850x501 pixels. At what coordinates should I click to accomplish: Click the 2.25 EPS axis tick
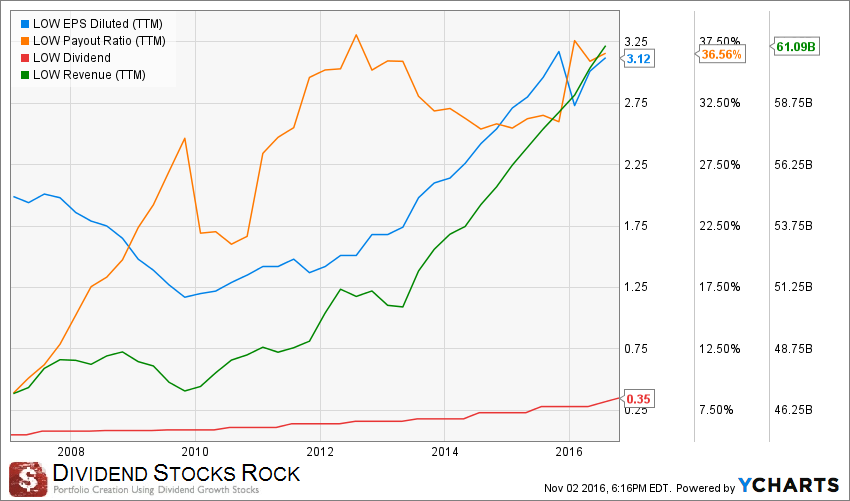[636, 164]
